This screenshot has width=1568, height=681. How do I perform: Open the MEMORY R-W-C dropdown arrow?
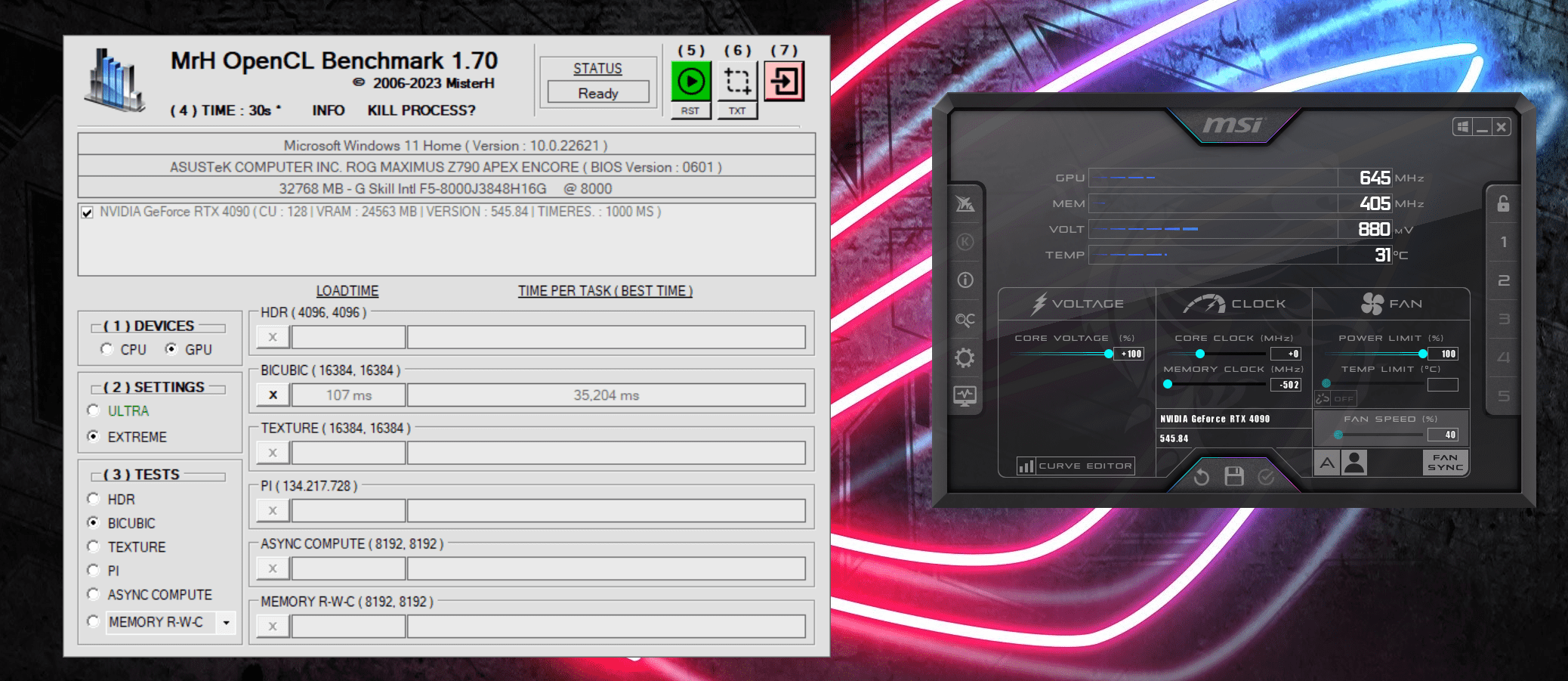226,622
